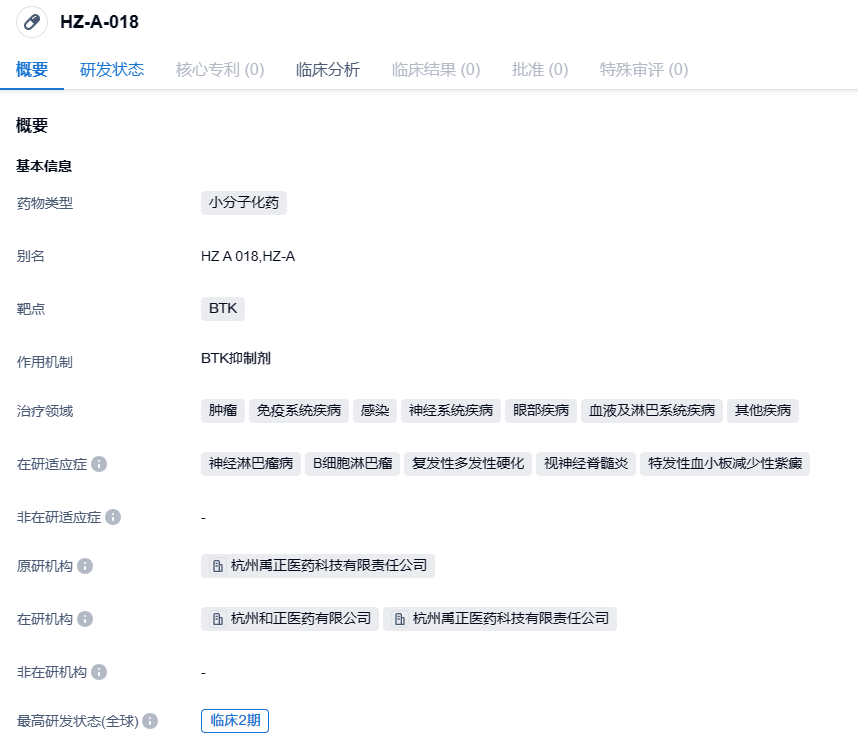Select the 免疫系统疾病 therapeutic area tag
Screen dimensions: 858x752
pos(299,411)
